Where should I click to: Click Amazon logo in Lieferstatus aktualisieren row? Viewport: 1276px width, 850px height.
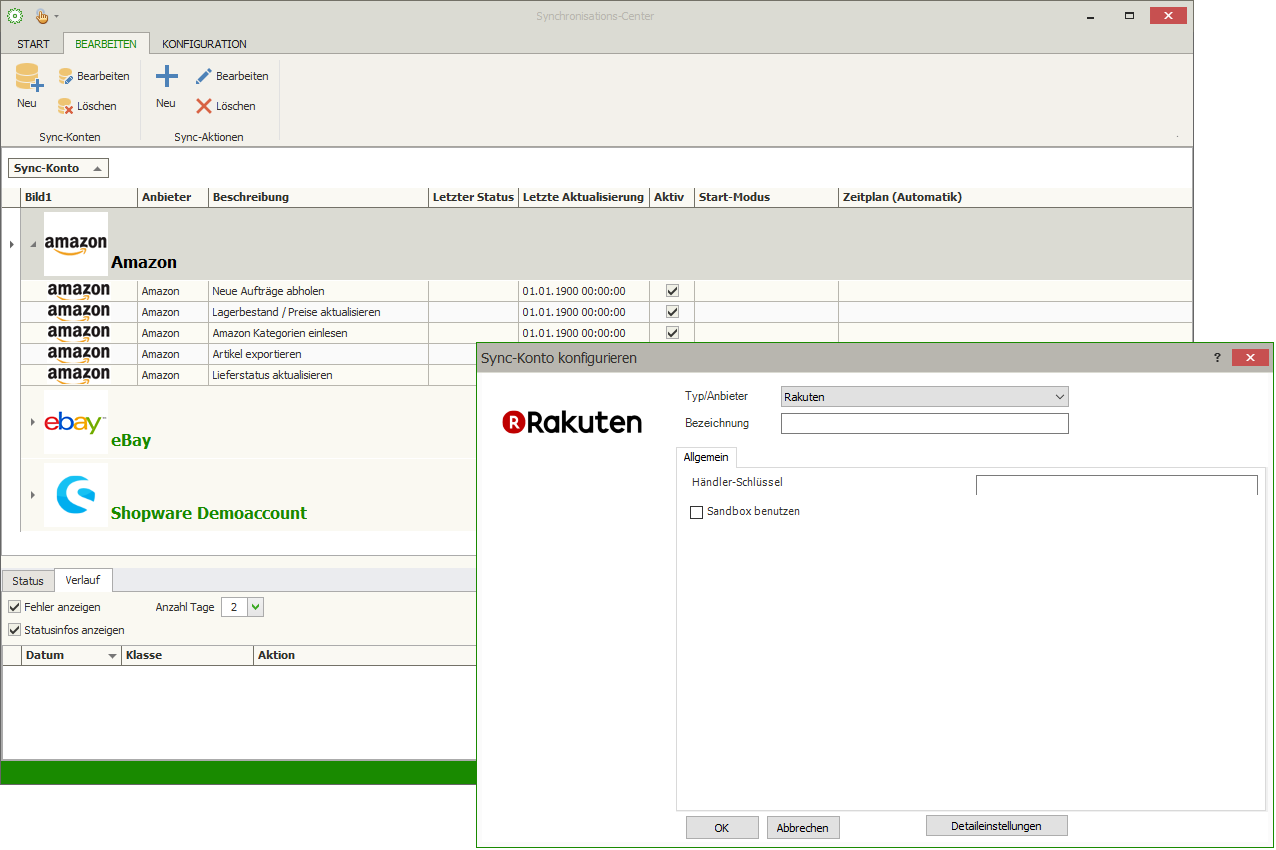pyautogui.click(x=79, y=375)
